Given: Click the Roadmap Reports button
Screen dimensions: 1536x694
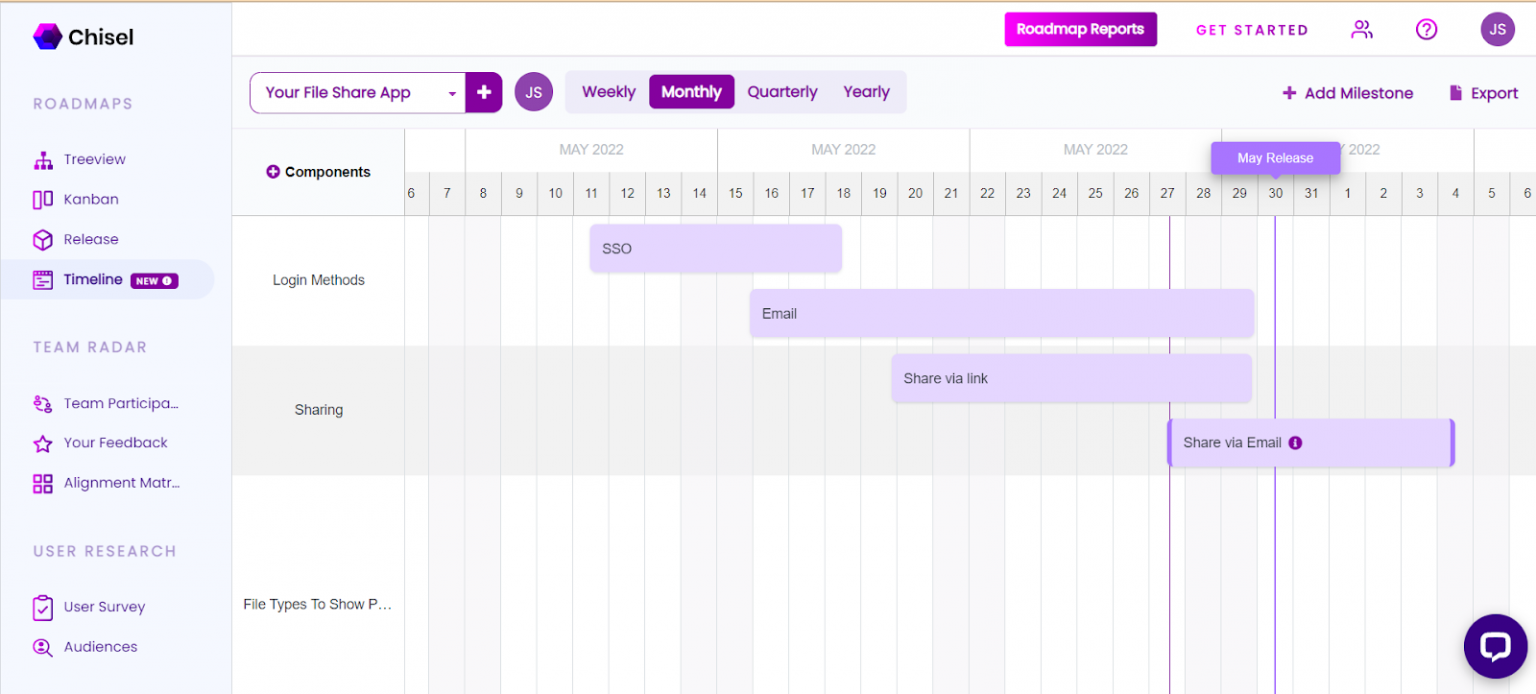Looking at the screenshot, I should coord(1080,29).
